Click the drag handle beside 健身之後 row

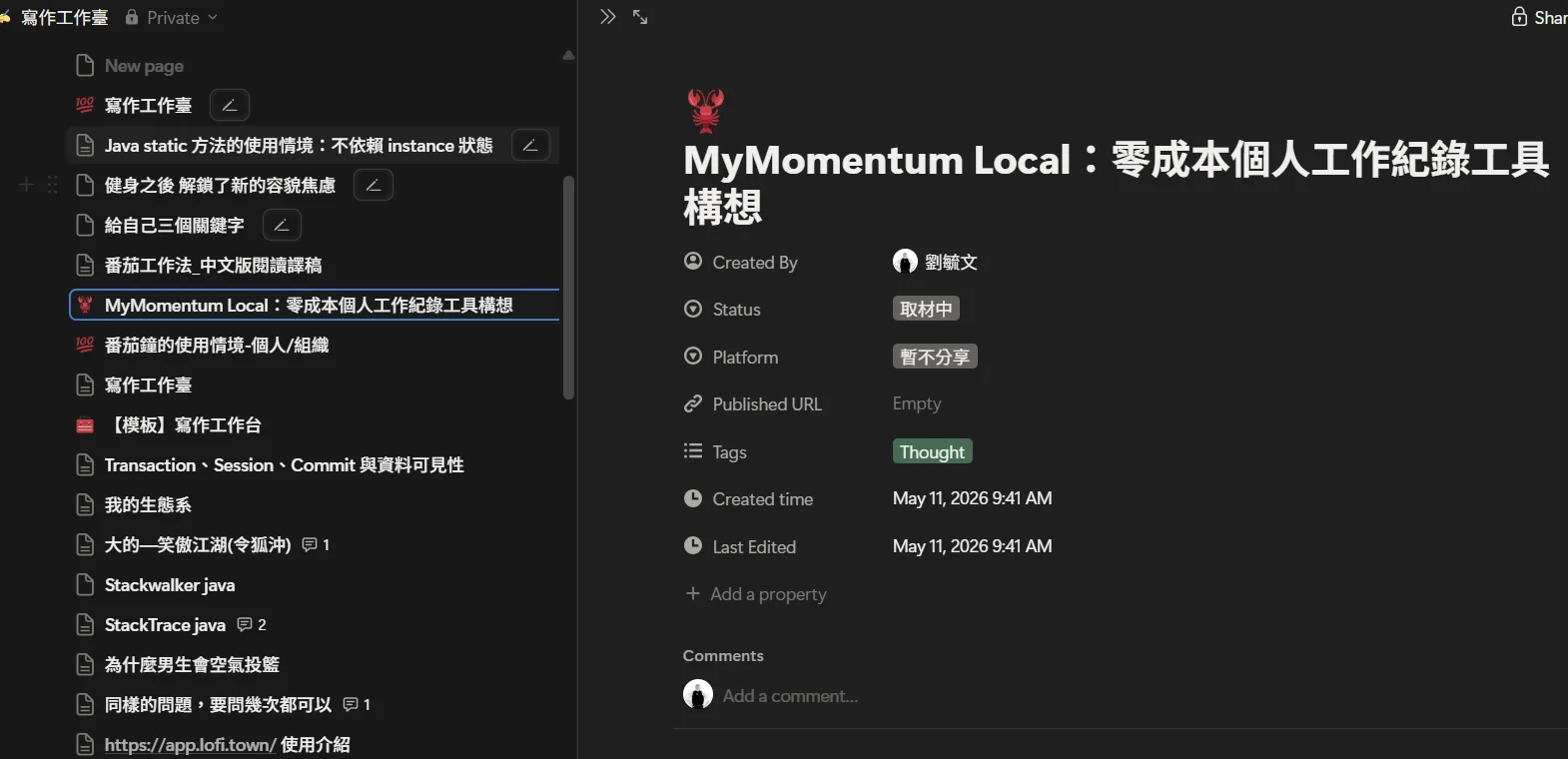[x=53, y=185]
